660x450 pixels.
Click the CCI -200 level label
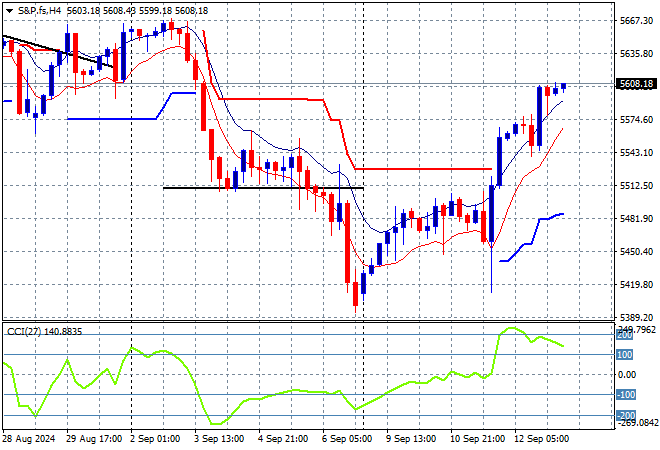[626, 415]
